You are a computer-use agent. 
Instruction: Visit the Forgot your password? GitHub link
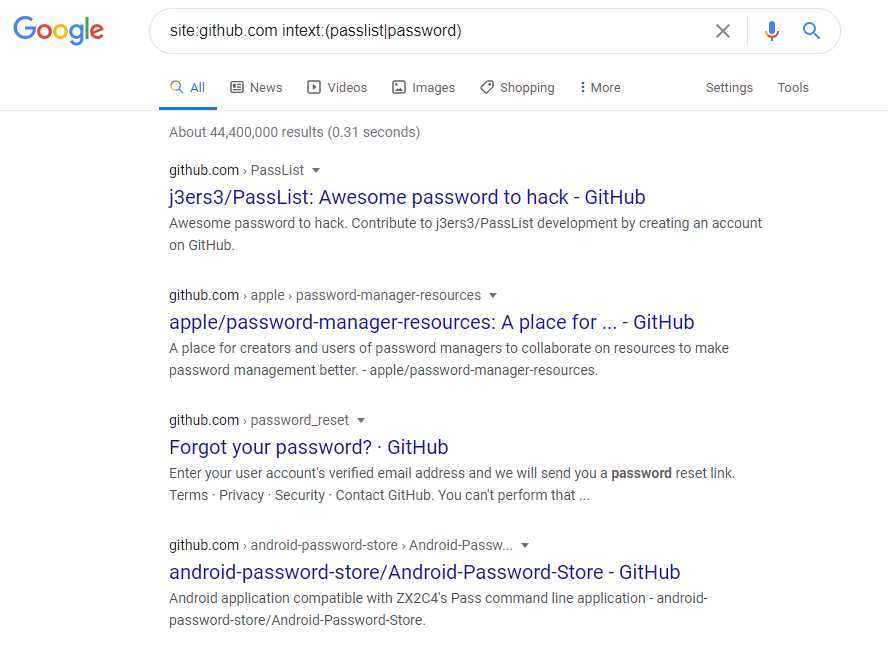point(309,447)
